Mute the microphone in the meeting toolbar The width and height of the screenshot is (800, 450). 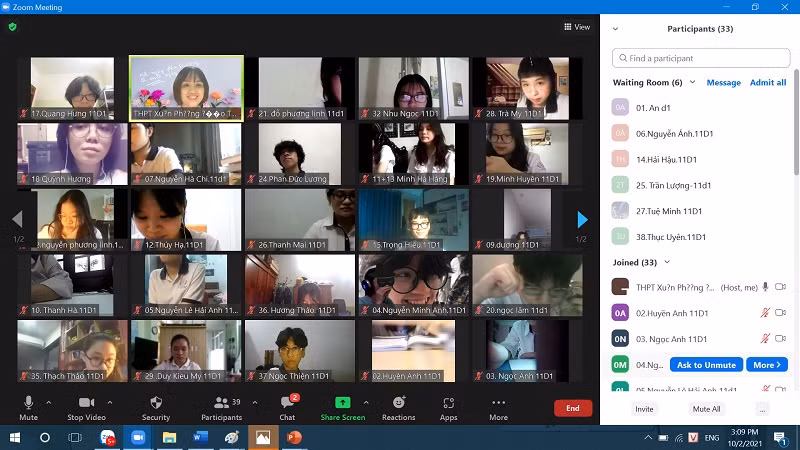pos(28,402)
